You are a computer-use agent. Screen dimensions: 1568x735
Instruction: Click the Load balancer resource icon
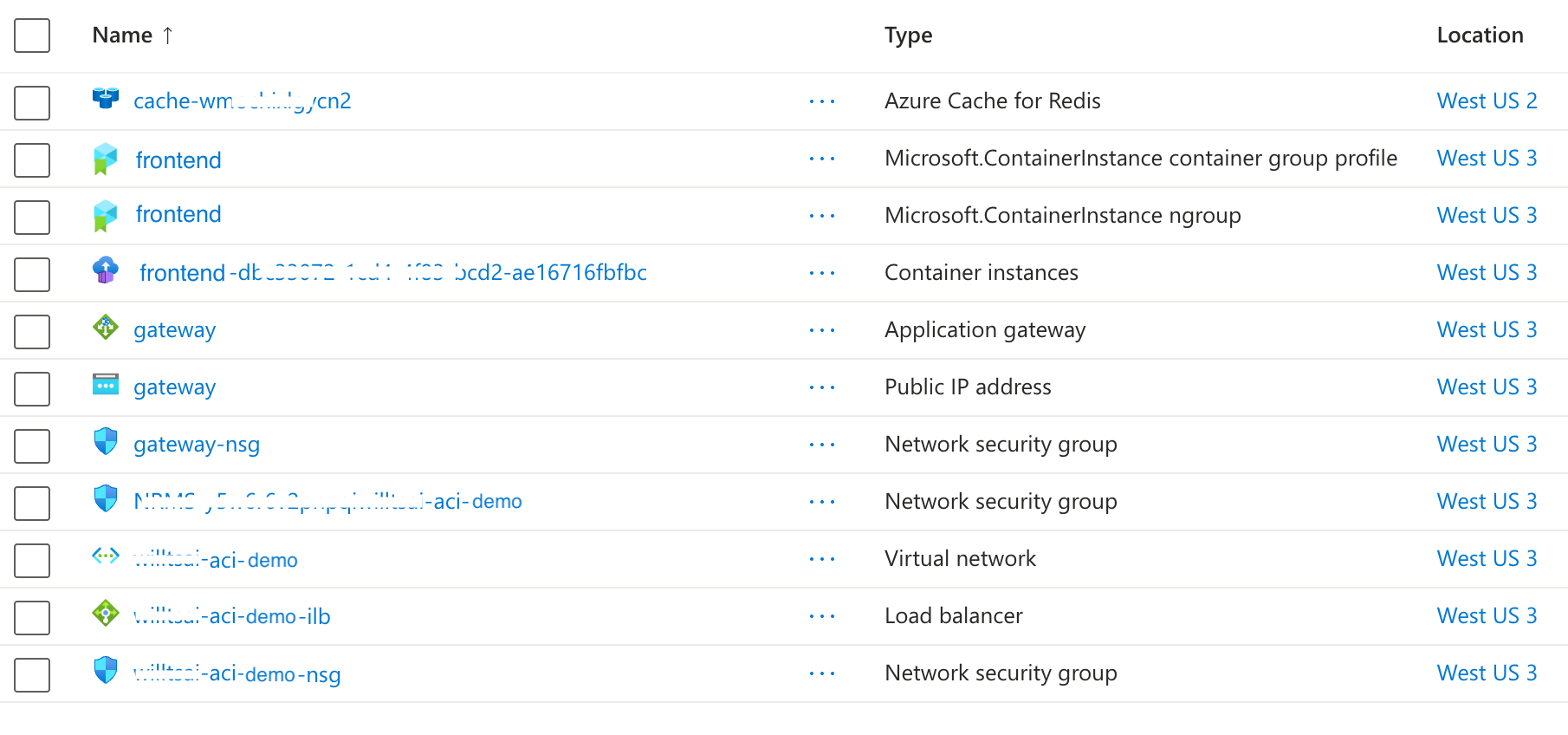(106, 613)
